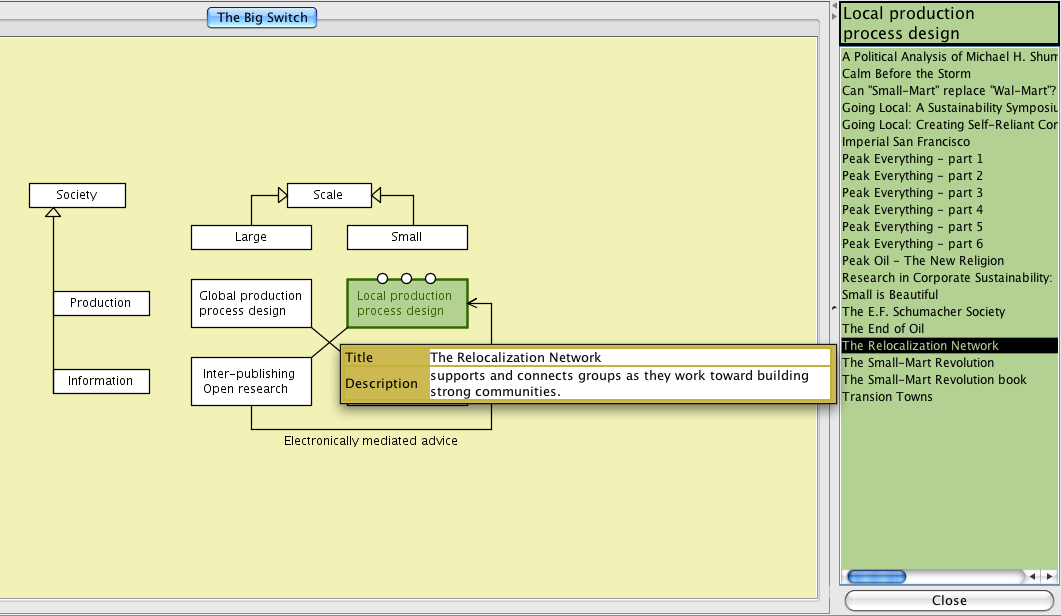The image size is (1061, 616).
Task: Click the Electronically mediated advice link label
Action: (370, 441)
